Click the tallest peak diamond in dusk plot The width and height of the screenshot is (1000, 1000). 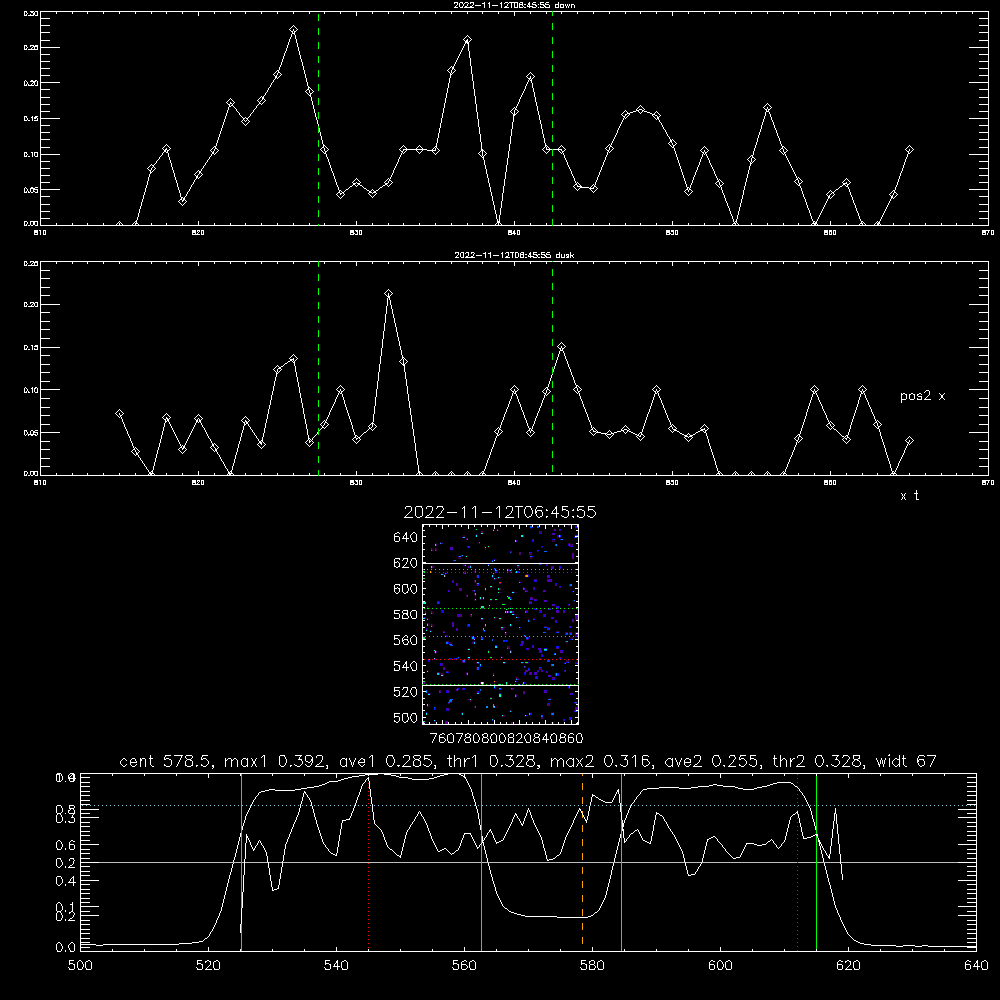(388, 294)
